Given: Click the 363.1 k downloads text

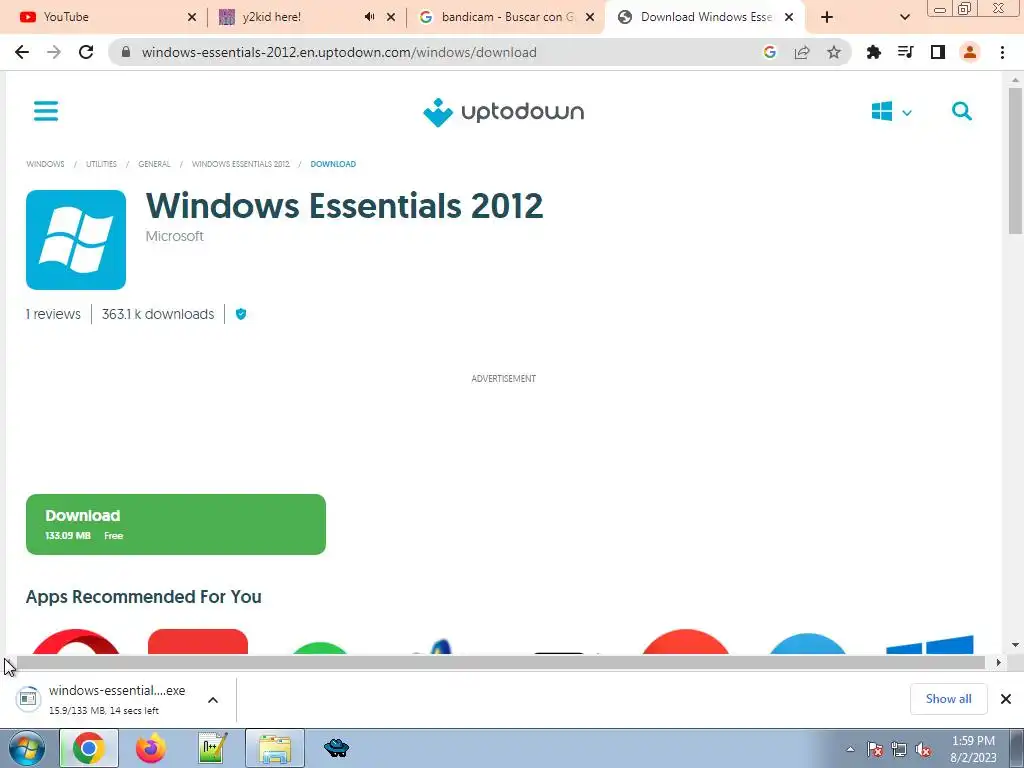Looking at the screenshot, I should (158, 314).
